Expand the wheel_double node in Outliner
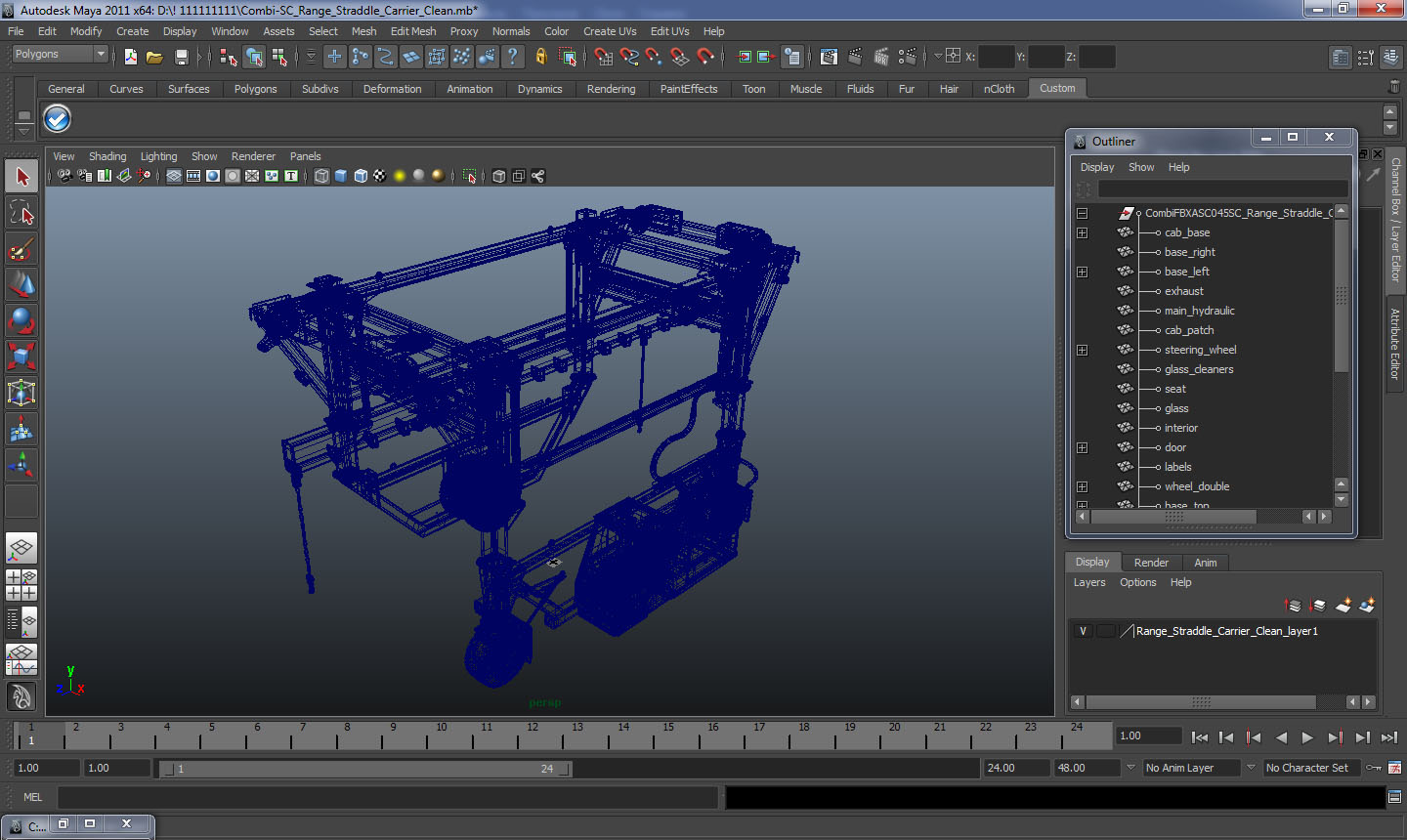1407x840 pixels. click(1082, 486)
